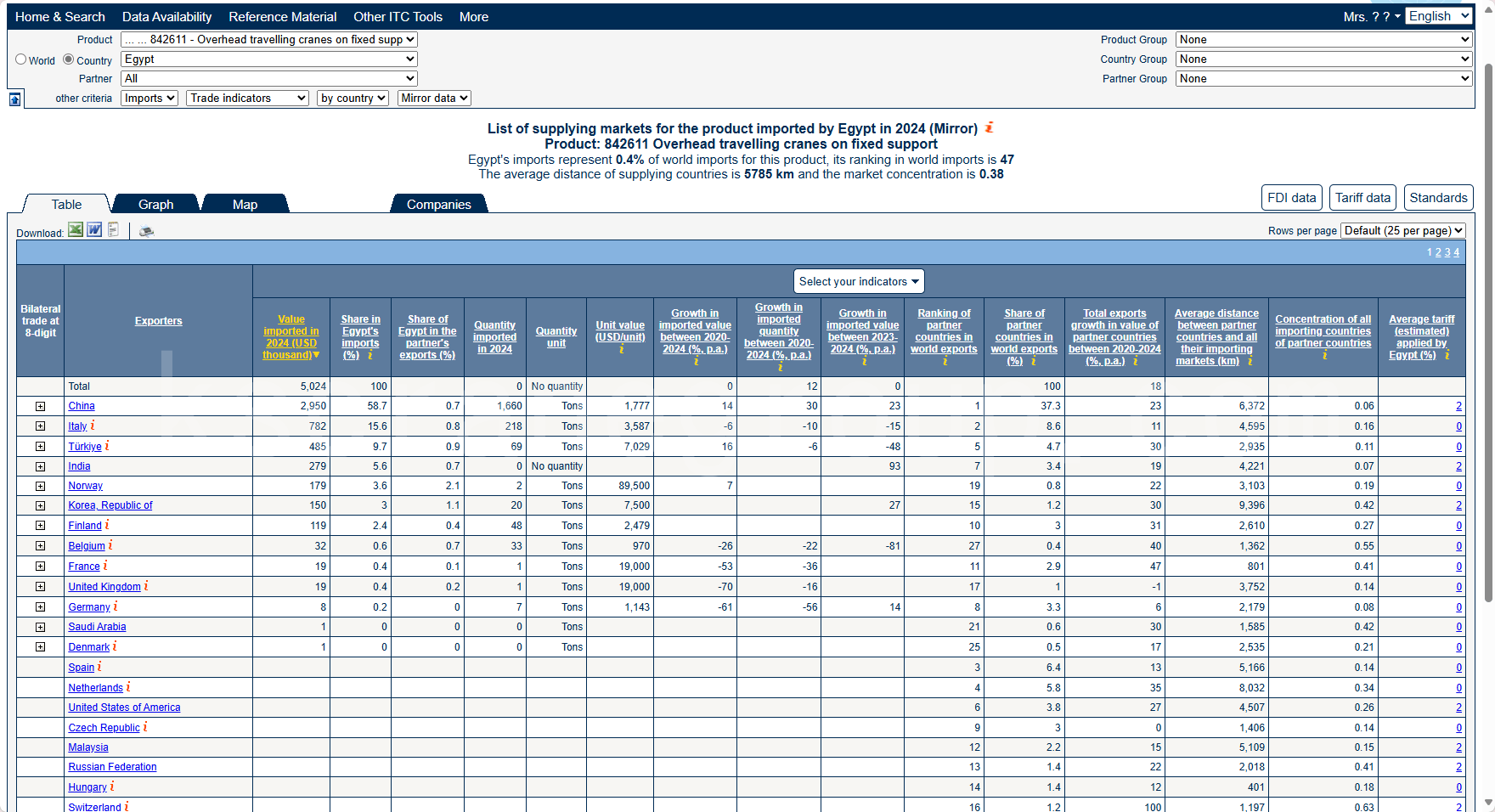The width and height of the screenshot is (1495, 812).
Task: Click the info icon next to Czech Republic
Action: pyautogui.click(x=145, y=727)
